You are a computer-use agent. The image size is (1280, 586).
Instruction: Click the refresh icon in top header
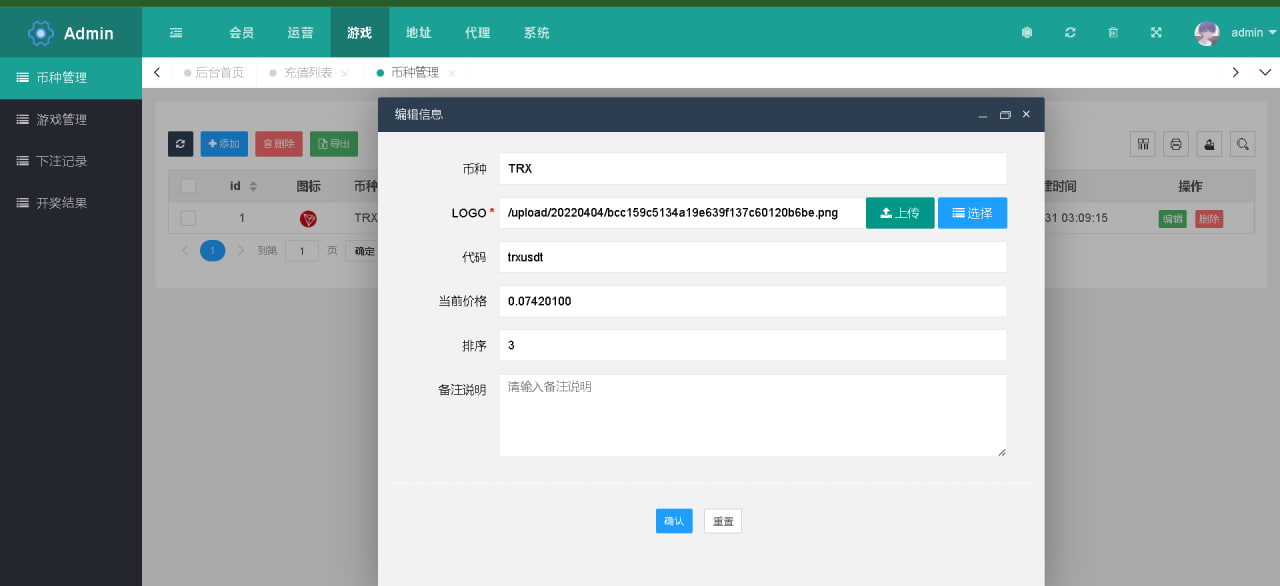tap(1070, 32)
